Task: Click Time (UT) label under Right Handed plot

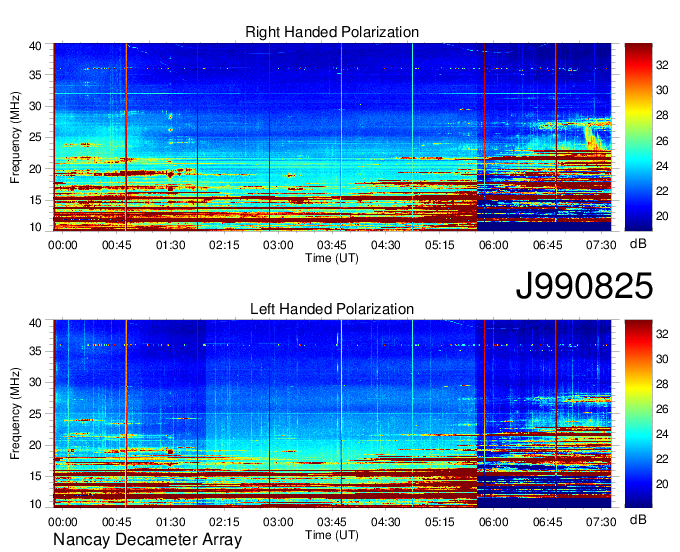Action: pyautogui.click(x=332, y=258)
